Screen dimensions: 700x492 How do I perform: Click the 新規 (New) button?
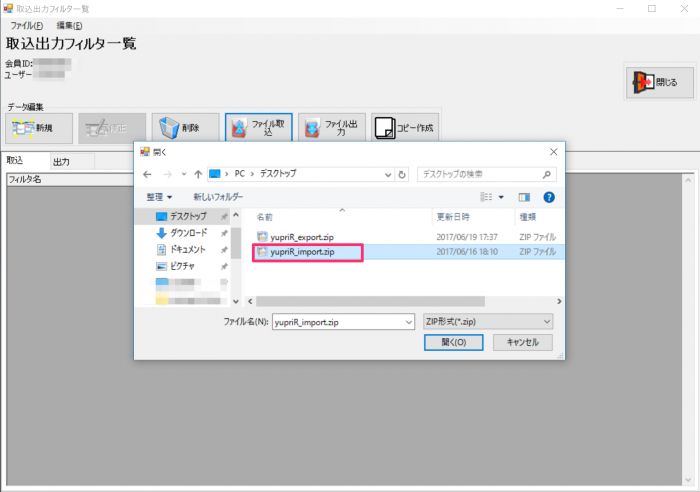pos(40,127)
